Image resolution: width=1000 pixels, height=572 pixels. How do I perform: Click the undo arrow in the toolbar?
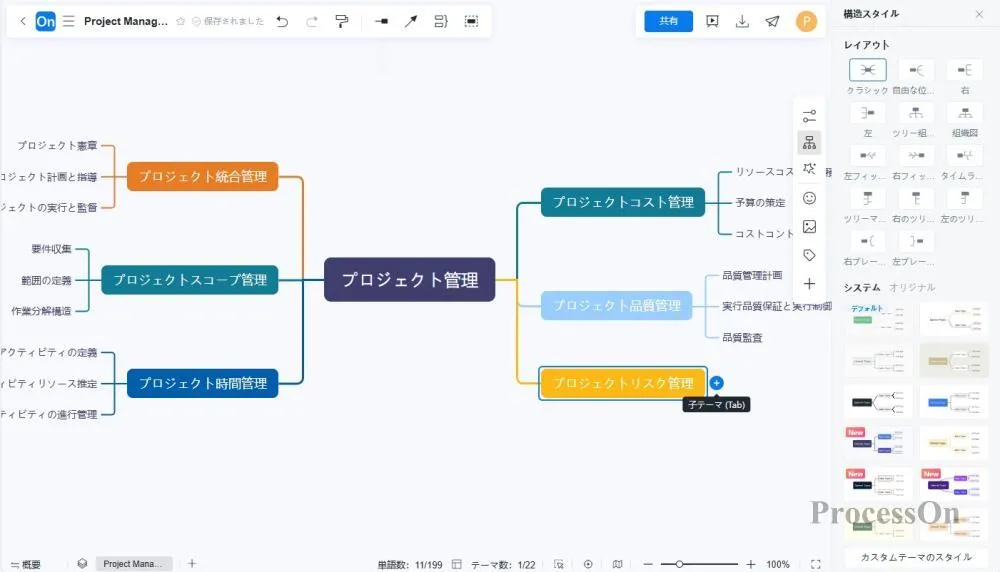coord(282,21)
